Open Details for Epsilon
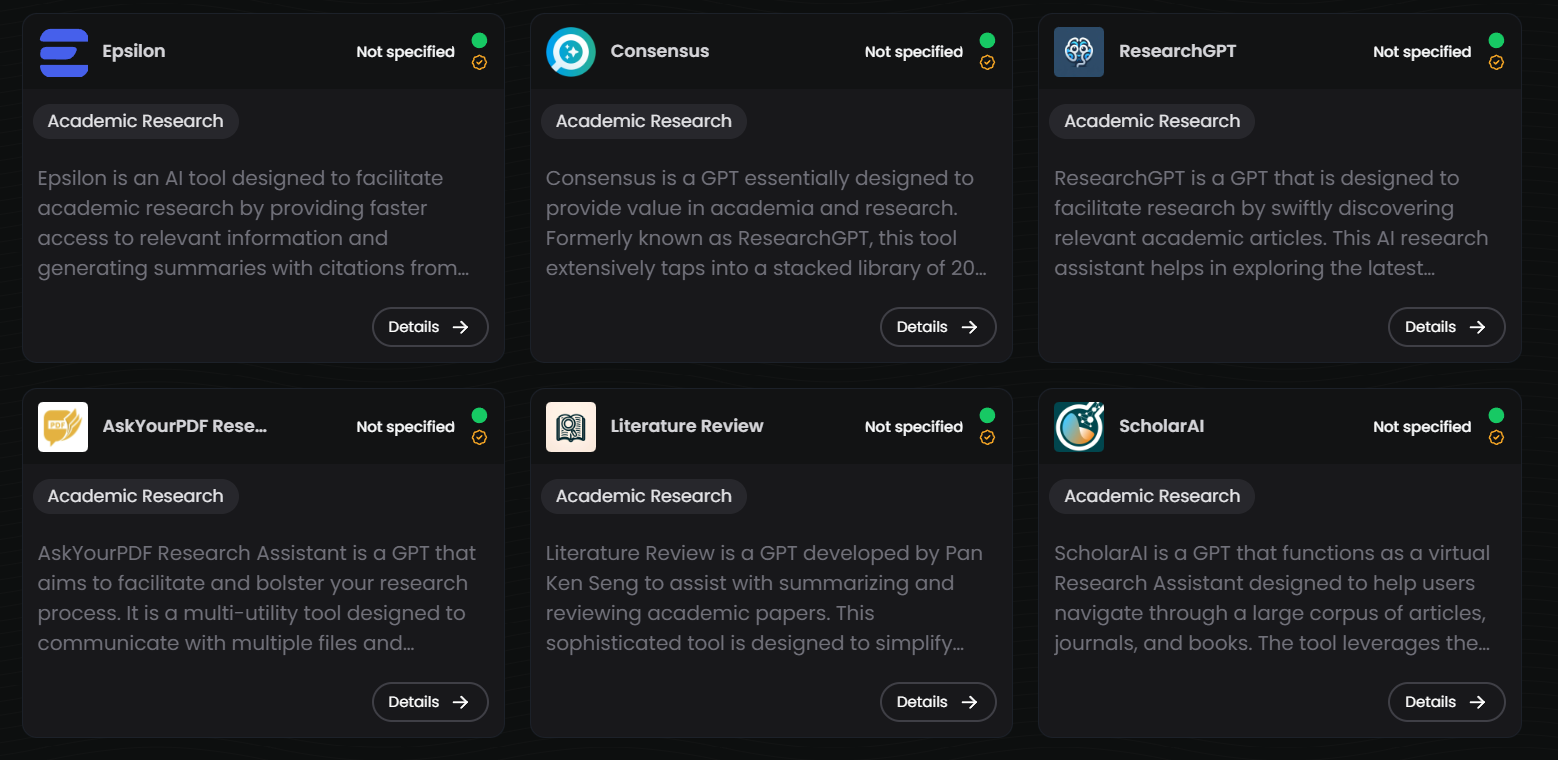 (x=430, y=327)
